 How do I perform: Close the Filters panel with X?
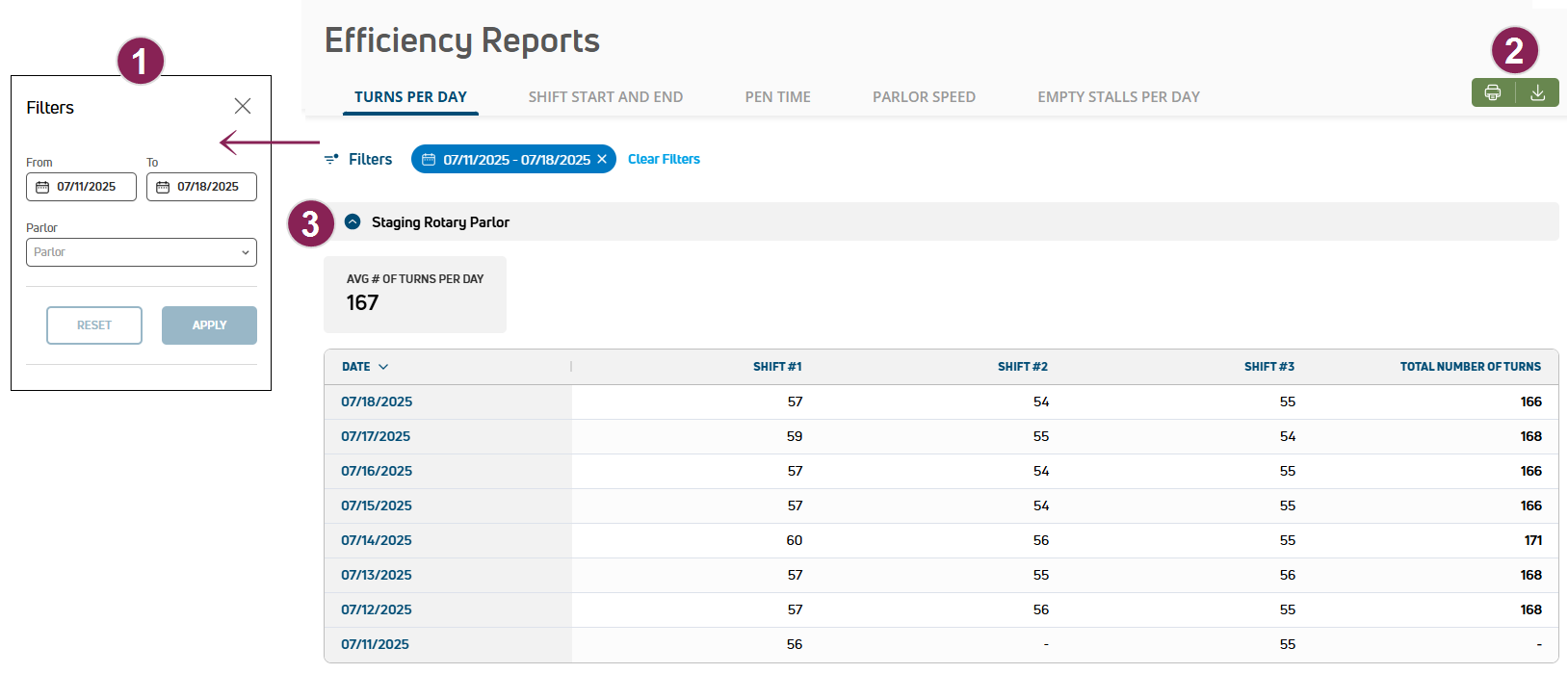coord(243,106)
